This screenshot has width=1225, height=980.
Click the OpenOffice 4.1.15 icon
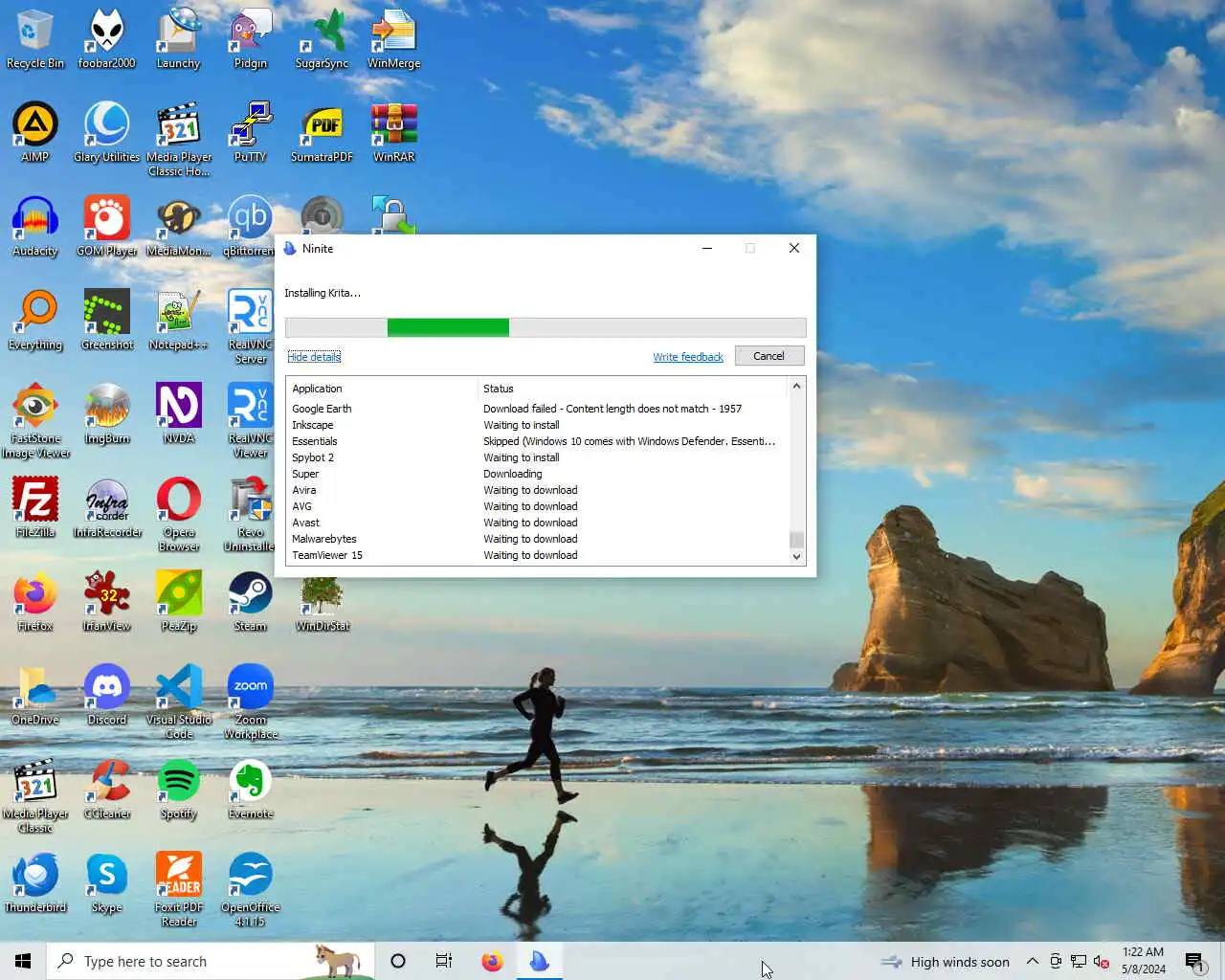tap(250, 889)
